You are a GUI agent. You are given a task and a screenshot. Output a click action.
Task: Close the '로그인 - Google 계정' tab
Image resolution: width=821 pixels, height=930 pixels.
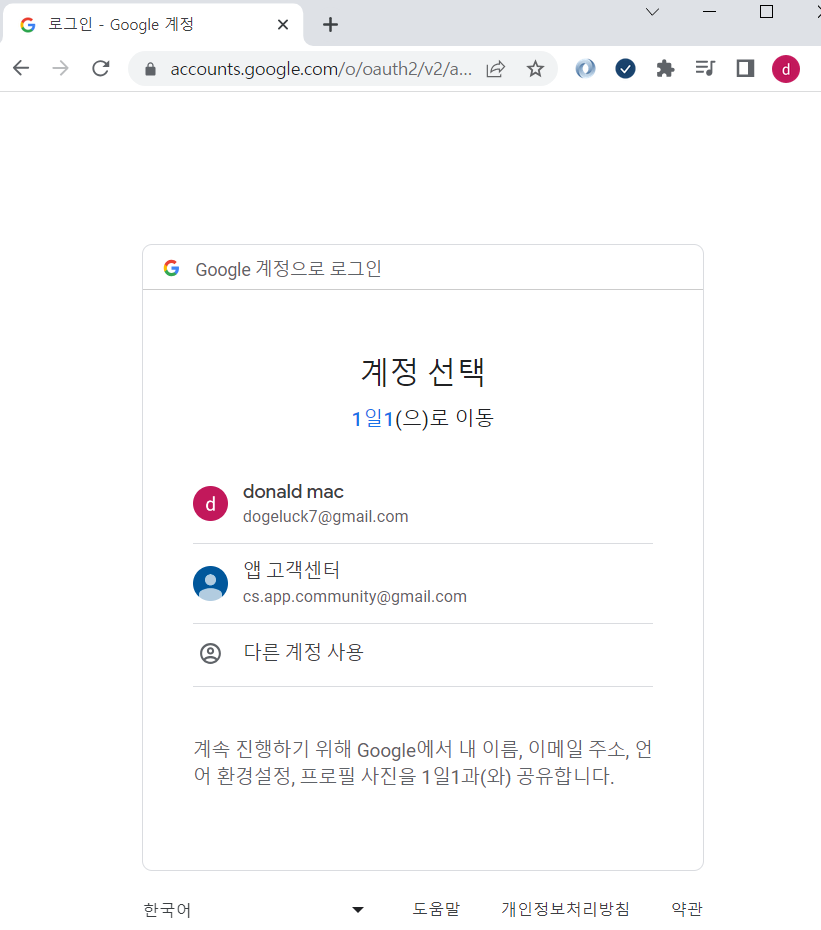click(283, 24)
